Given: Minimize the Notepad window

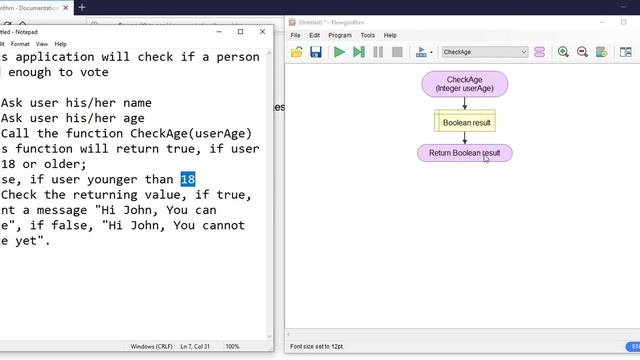Looking at the screenshot, I should click(x=219, y=32).
